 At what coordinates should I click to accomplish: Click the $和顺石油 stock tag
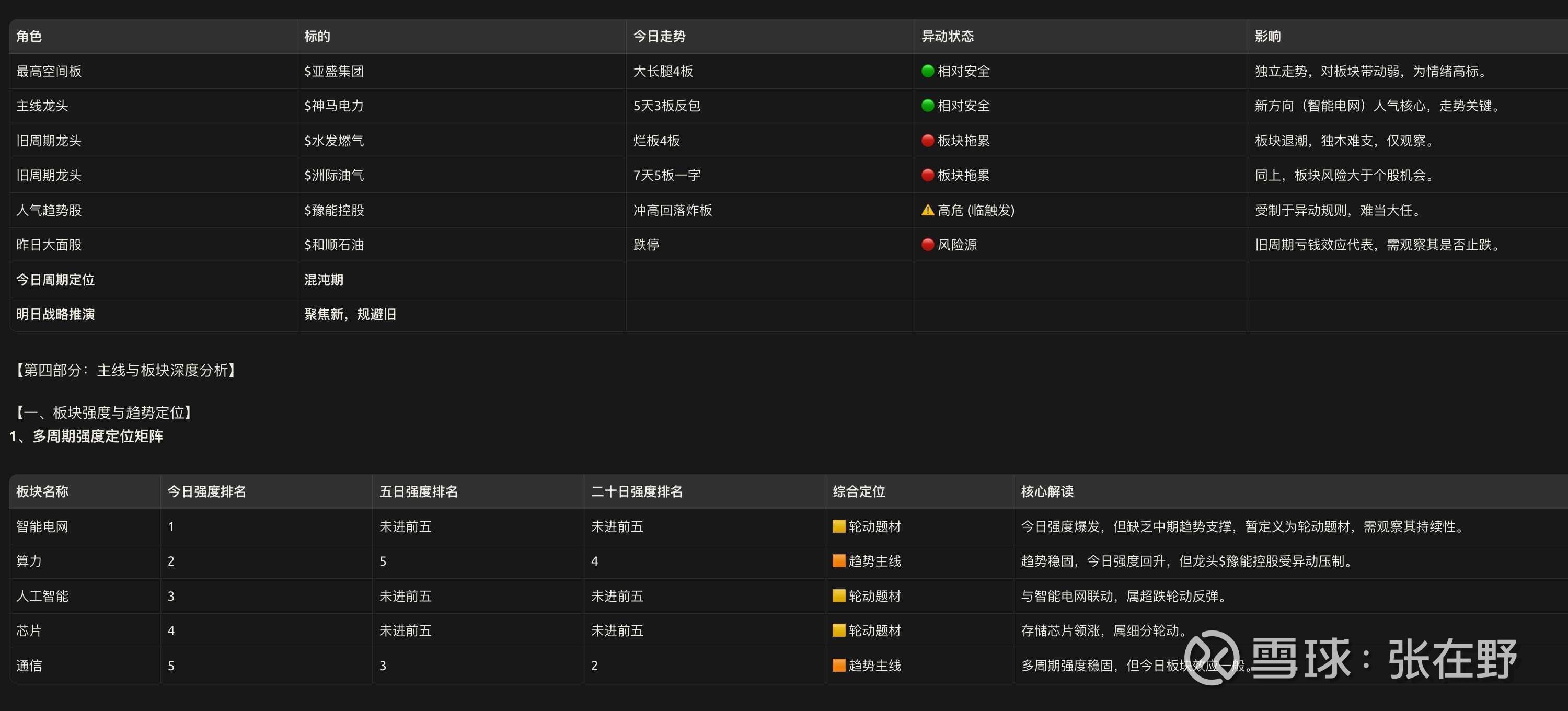tap(333, 245)
